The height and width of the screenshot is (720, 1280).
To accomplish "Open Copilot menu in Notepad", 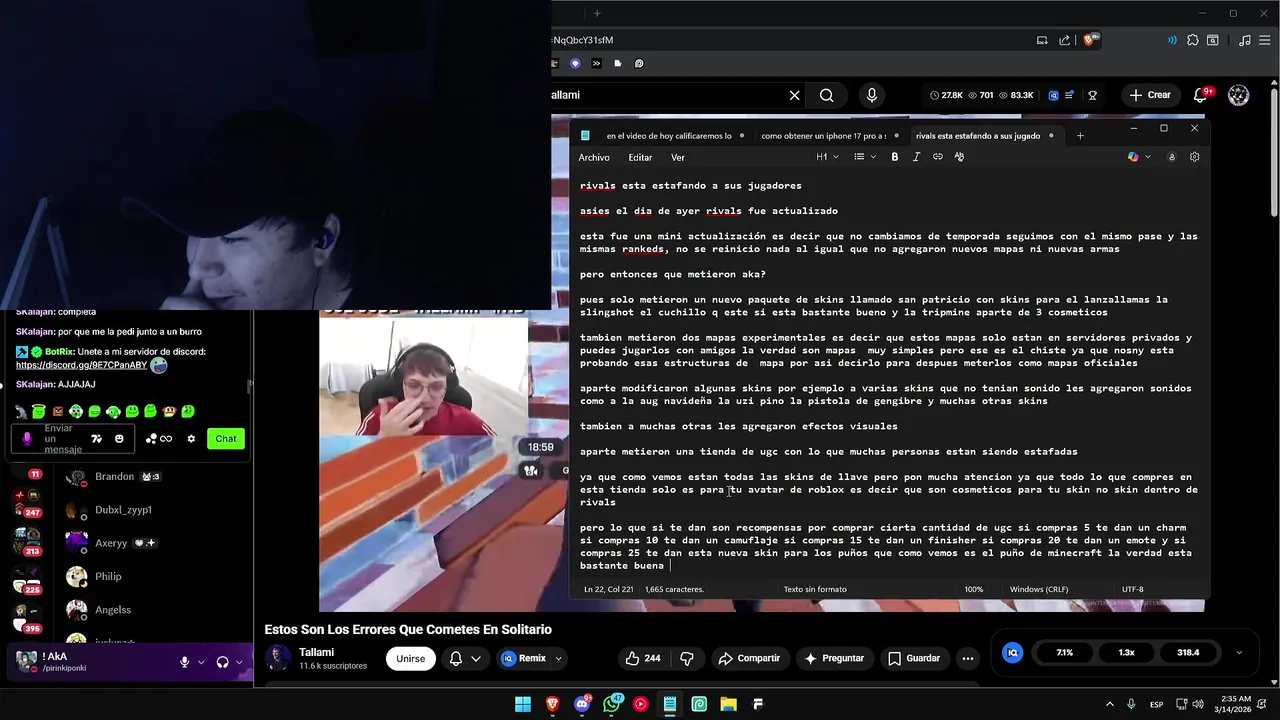I will pos(1139,157).
